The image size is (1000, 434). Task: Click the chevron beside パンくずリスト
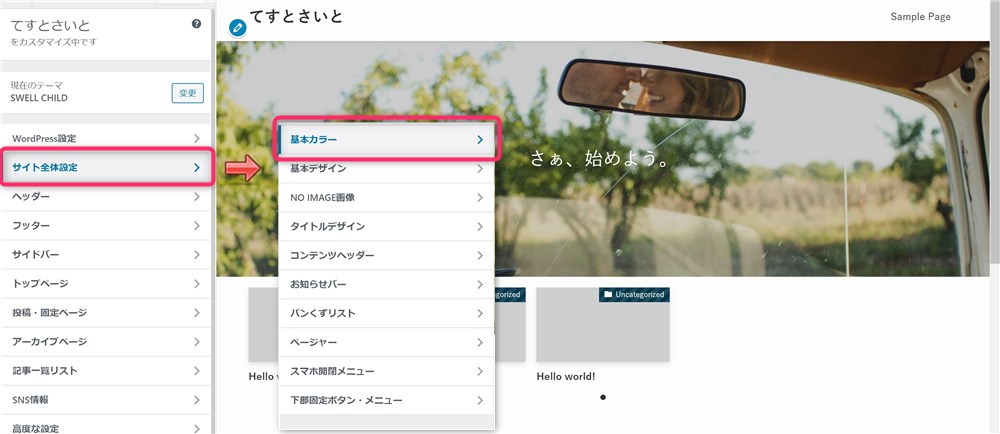480,314
